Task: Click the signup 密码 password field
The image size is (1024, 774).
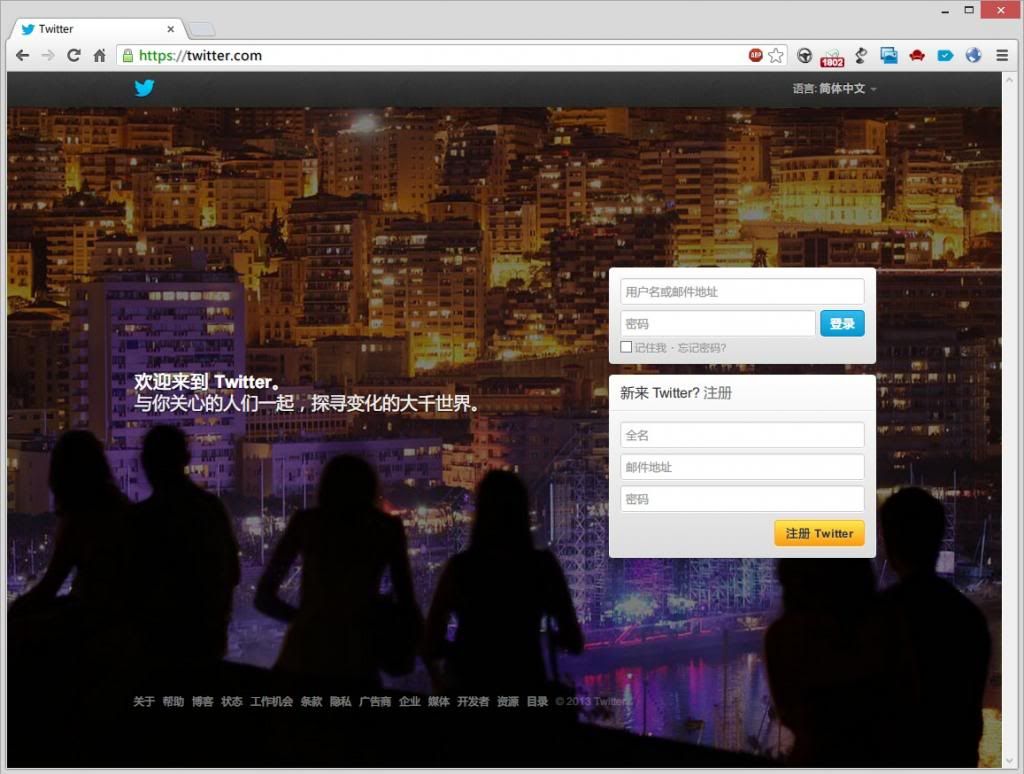Action: [x=742, y=499]
